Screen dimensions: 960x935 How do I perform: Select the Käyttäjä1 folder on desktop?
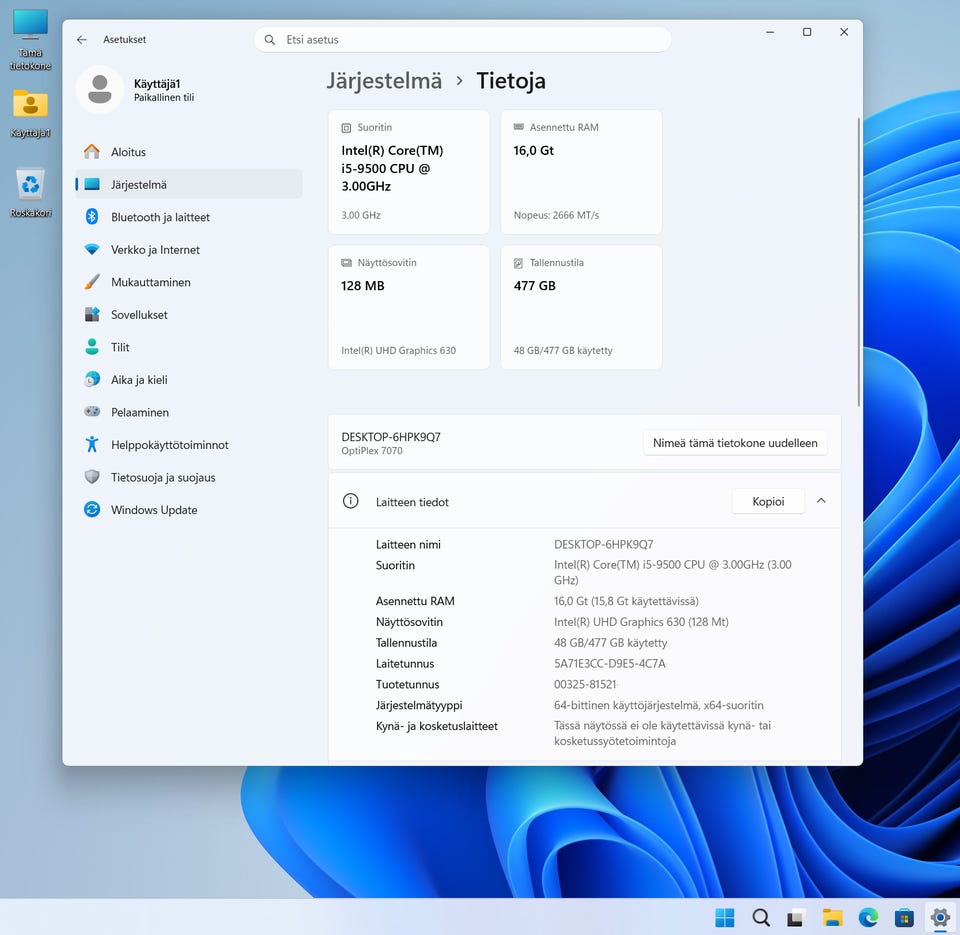30,113
